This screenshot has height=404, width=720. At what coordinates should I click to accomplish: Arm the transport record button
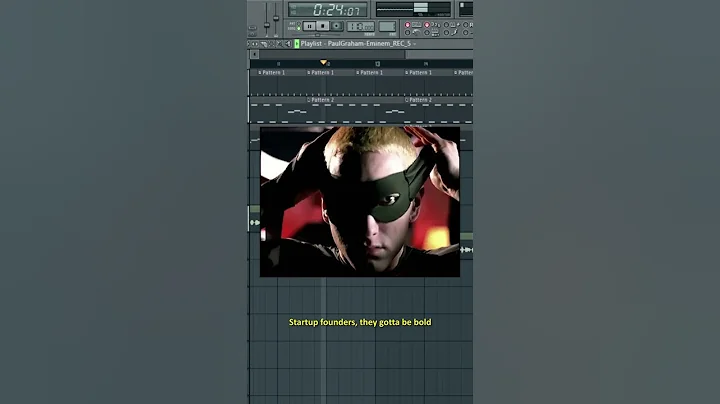point(337,26)
